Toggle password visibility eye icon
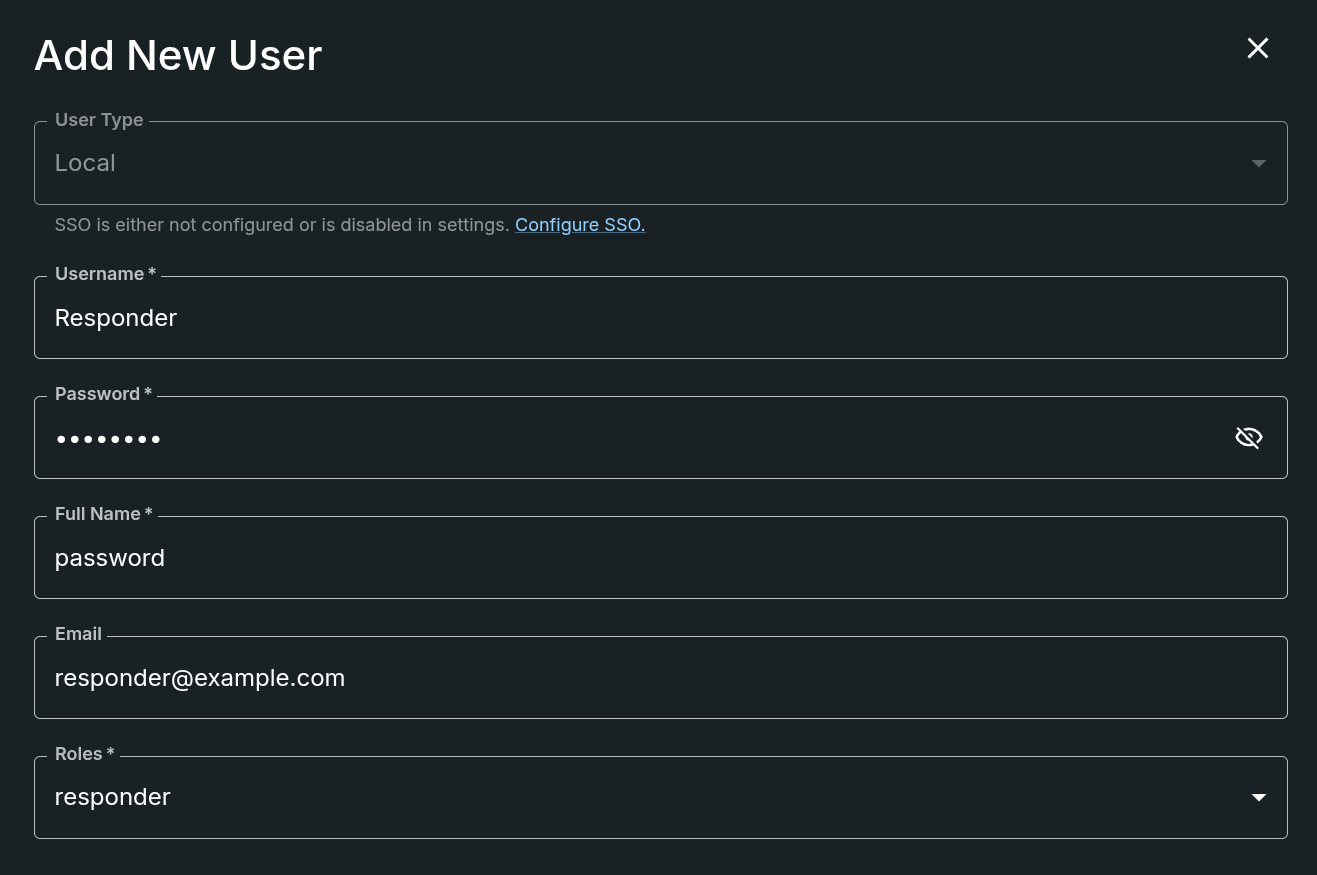The height and width of the screenshot is (875, 1317). click(1249, 437)
